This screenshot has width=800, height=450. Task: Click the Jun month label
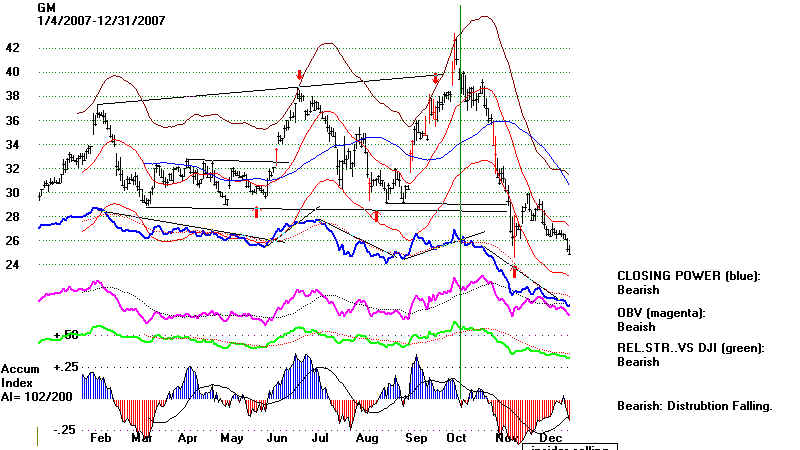pyautogui.click(x=277, y=438)
